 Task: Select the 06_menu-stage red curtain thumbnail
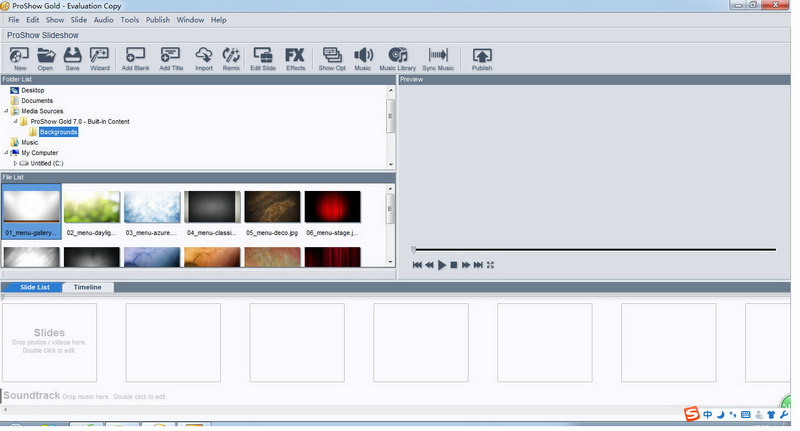pyautogui.click(x=332, y=208)
